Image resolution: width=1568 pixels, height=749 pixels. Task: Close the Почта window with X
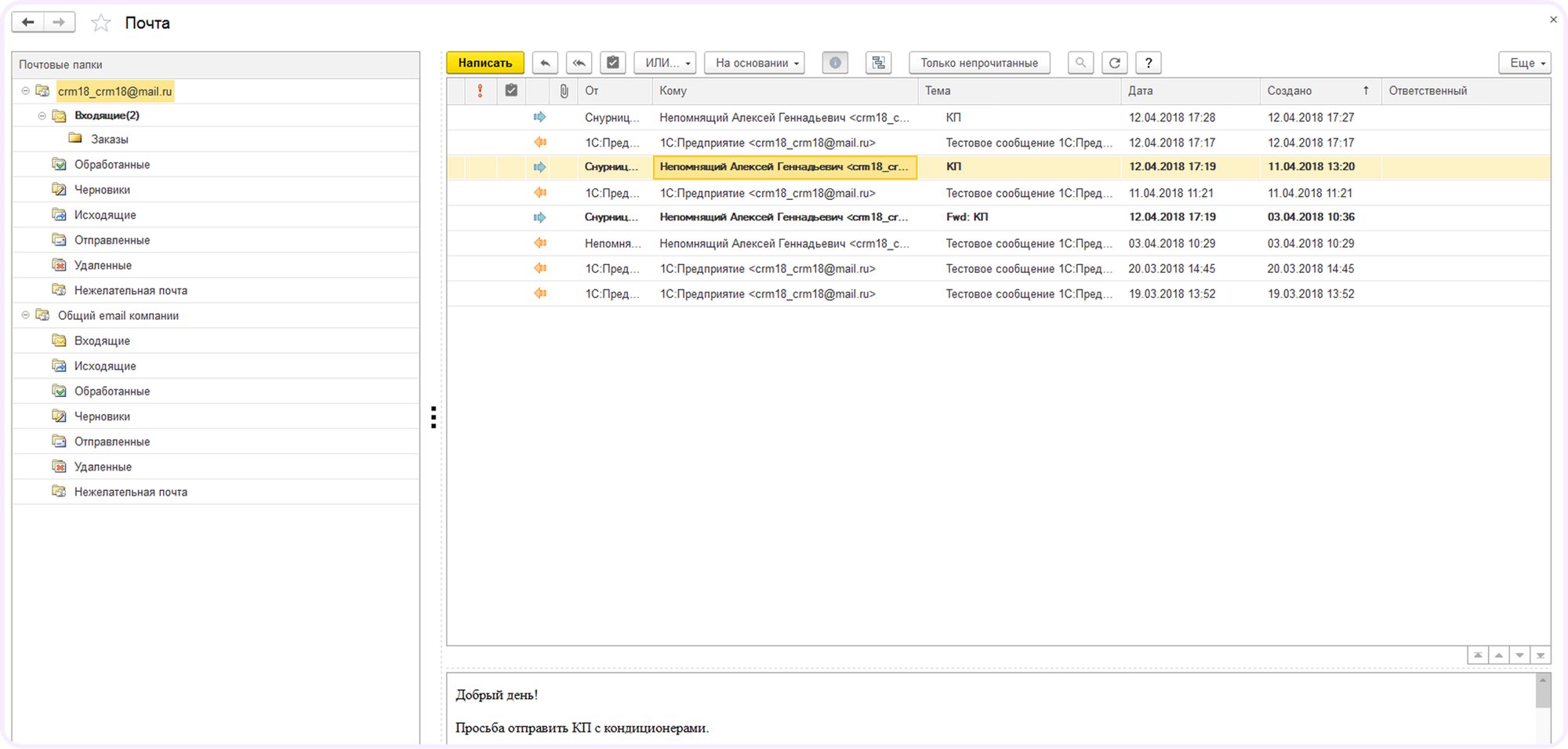click(x=1553, y=20)
